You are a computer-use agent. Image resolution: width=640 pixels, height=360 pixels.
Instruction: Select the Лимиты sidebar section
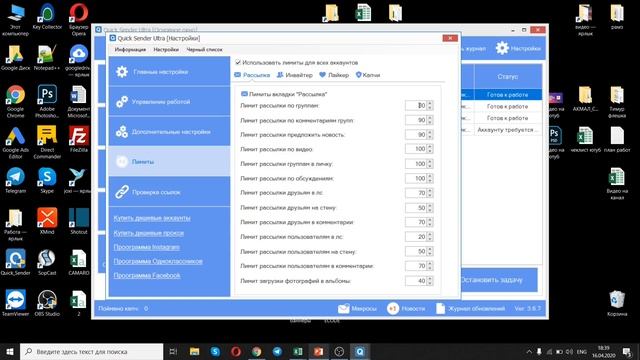pyautogui.click(x=169, y=162)
